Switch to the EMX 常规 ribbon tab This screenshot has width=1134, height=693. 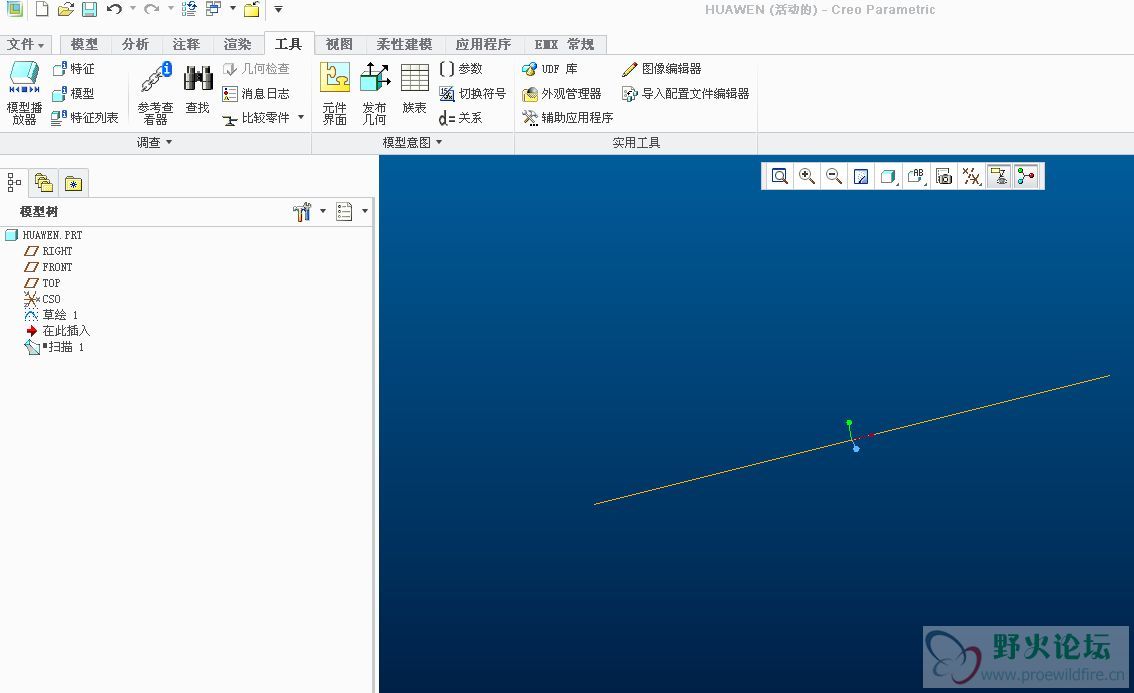565,44
